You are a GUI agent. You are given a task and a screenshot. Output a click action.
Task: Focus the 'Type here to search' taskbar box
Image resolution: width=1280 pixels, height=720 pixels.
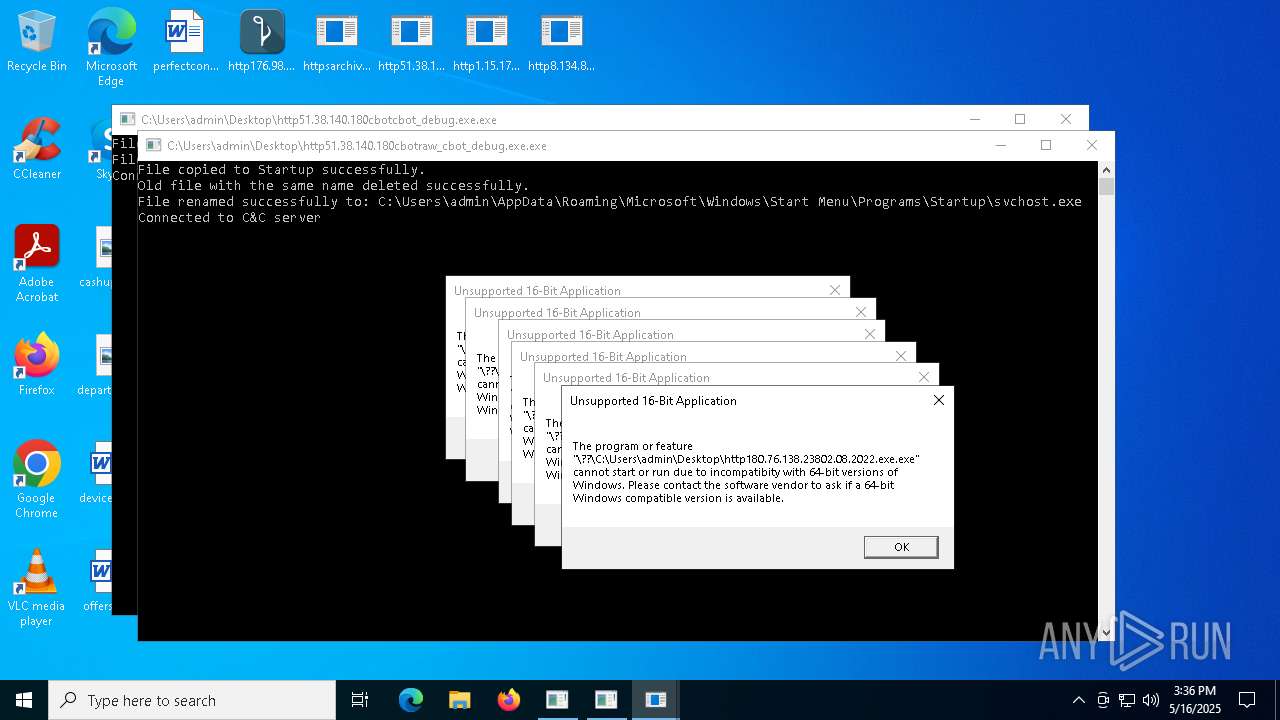192,700
